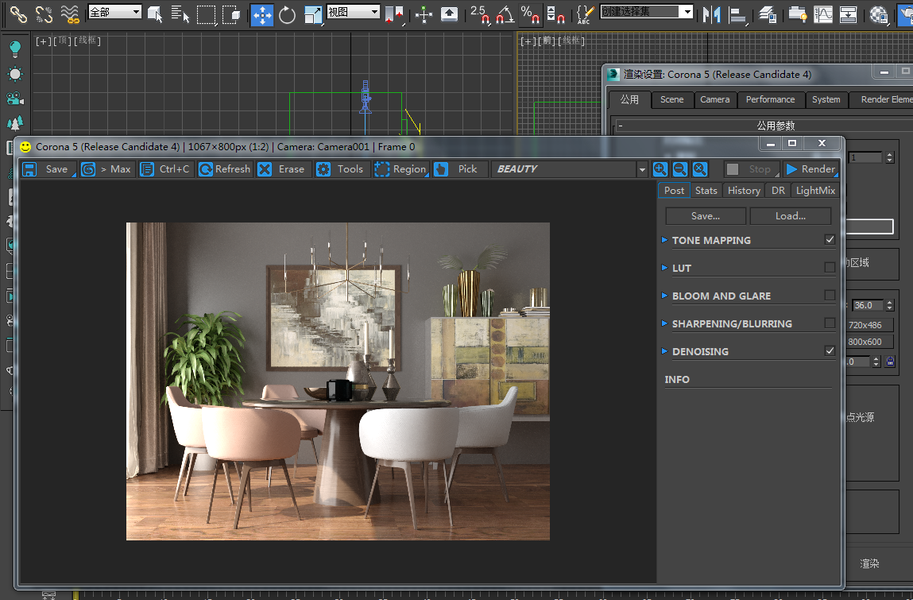Switch to the History tab
This screenshot has height=600, width=913.
click(744, 190)
